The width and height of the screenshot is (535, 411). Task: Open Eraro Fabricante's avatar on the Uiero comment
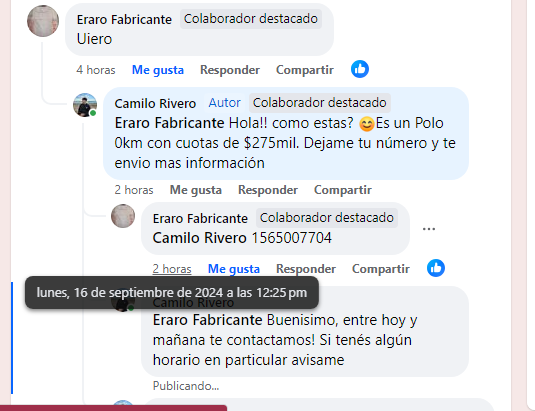[x=43, y=21]
